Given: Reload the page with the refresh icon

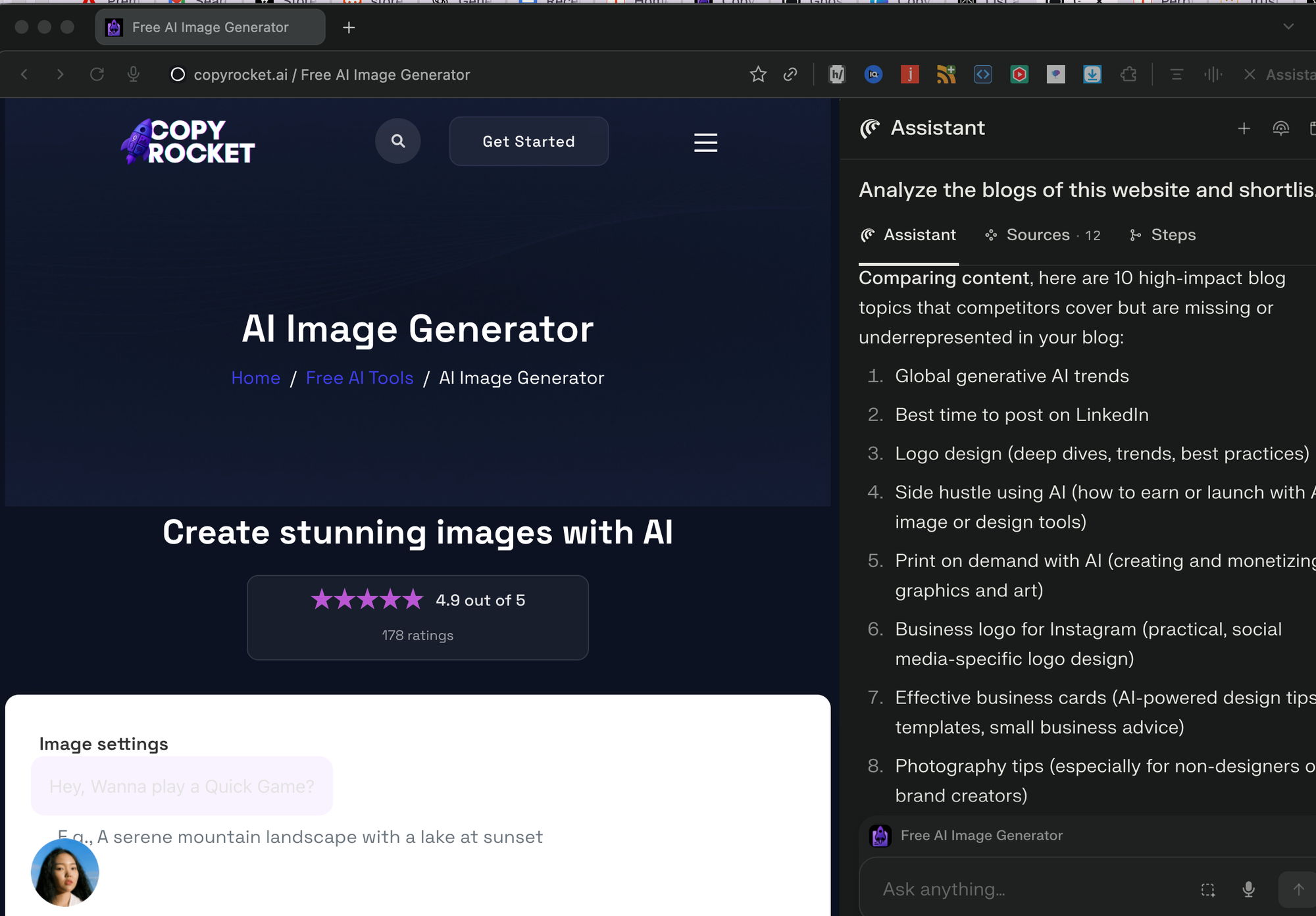Looking at the screenshot, I should 97,74.
